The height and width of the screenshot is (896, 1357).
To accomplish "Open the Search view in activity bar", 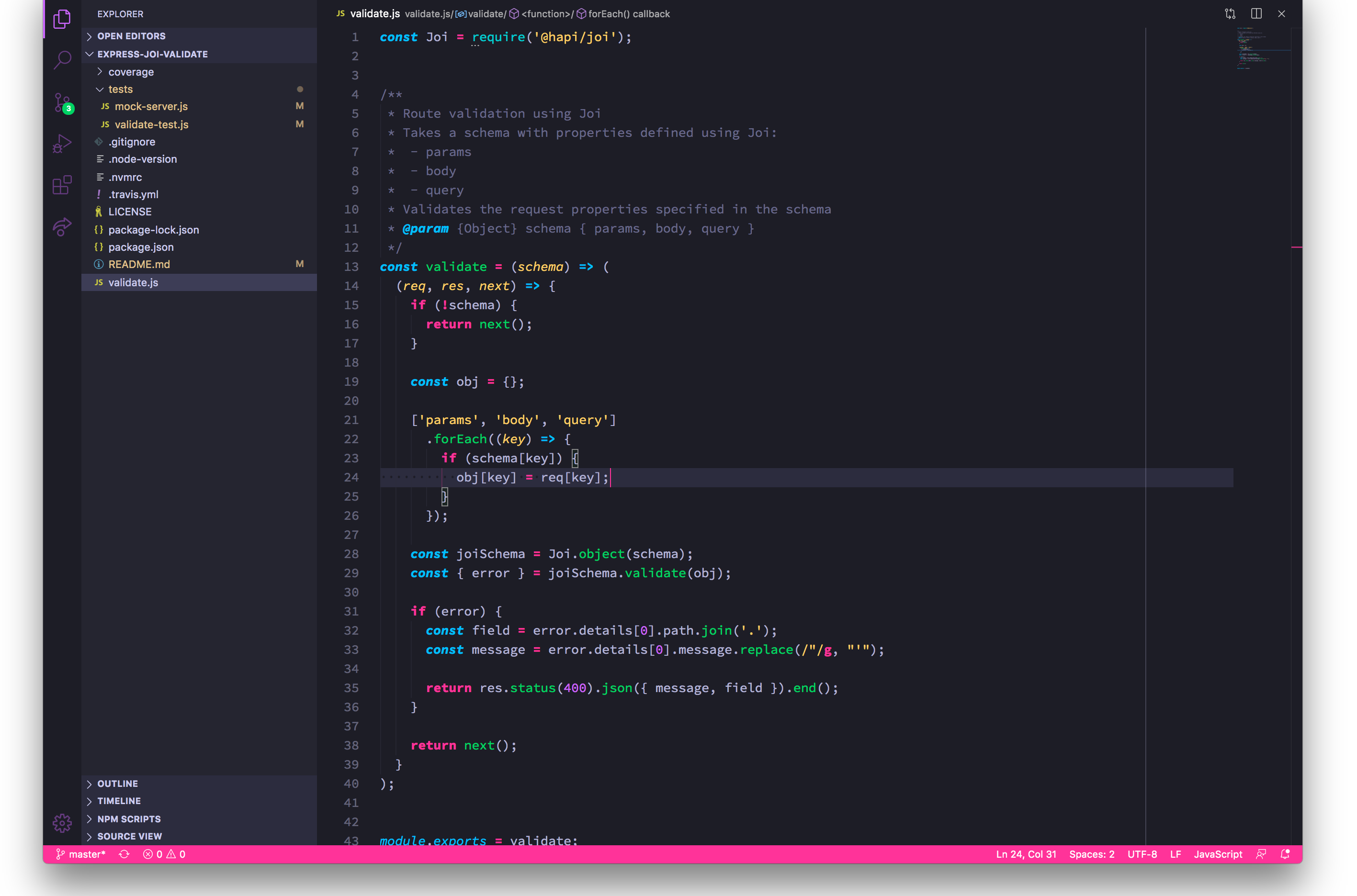I will point(62,59).
